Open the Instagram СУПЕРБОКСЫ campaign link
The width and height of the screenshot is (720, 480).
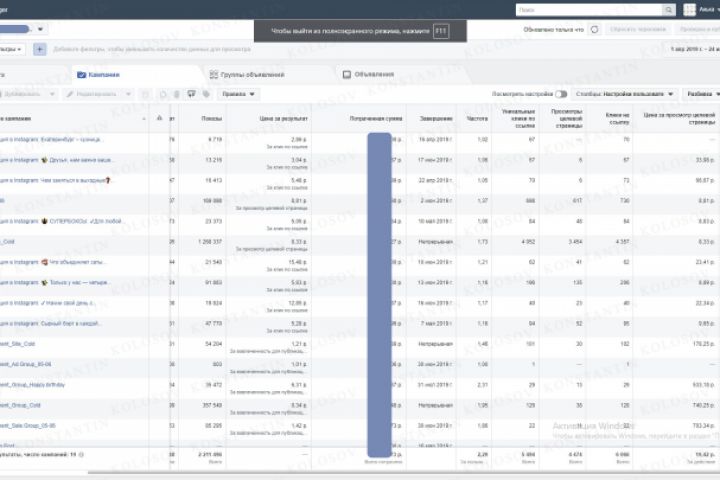[x=61, y=221]
